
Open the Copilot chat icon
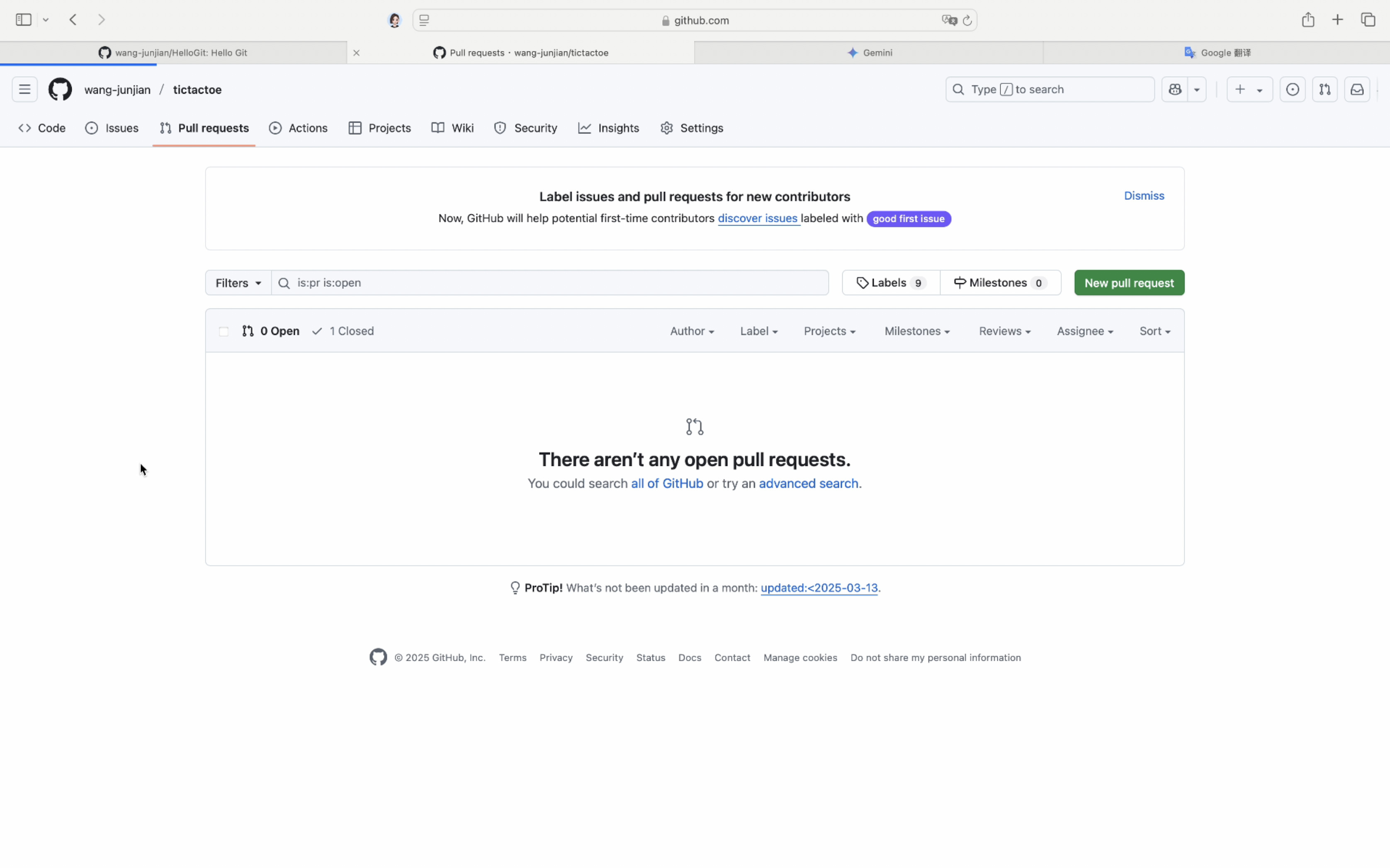(1175, 90)
